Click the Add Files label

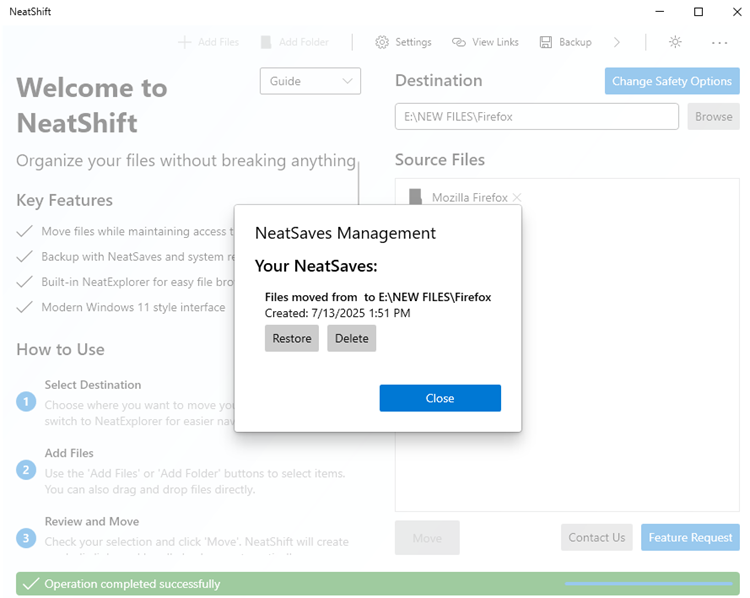coord(219,42)
